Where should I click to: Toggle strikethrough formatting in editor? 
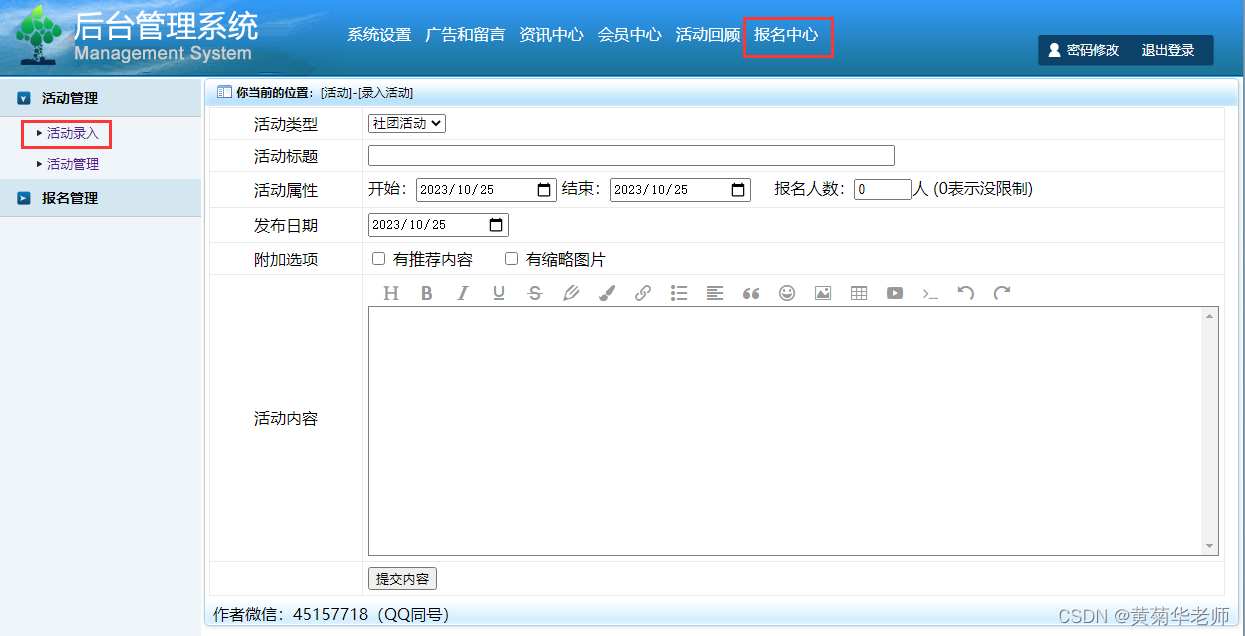tap(535, 293)
